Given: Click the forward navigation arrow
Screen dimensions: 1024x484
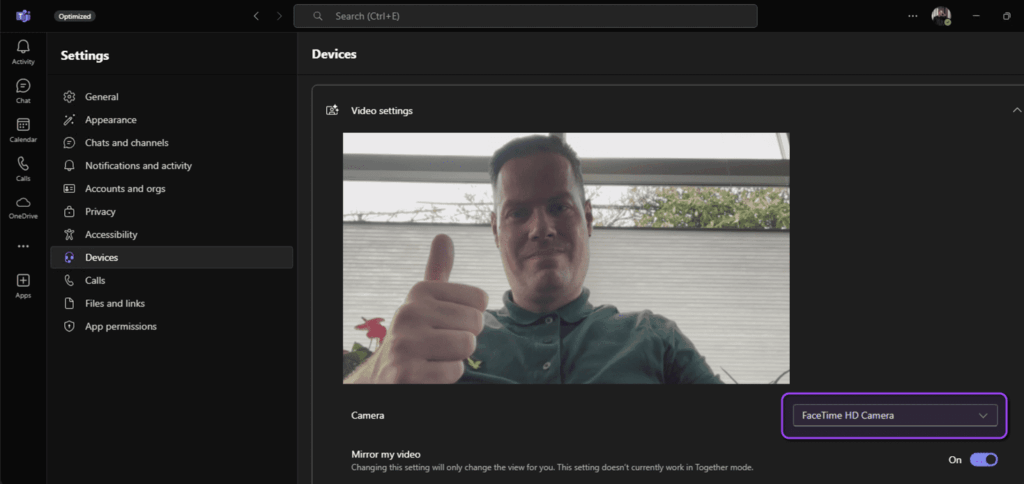Looking at the screenshot, I should click(x=279, y=16).
